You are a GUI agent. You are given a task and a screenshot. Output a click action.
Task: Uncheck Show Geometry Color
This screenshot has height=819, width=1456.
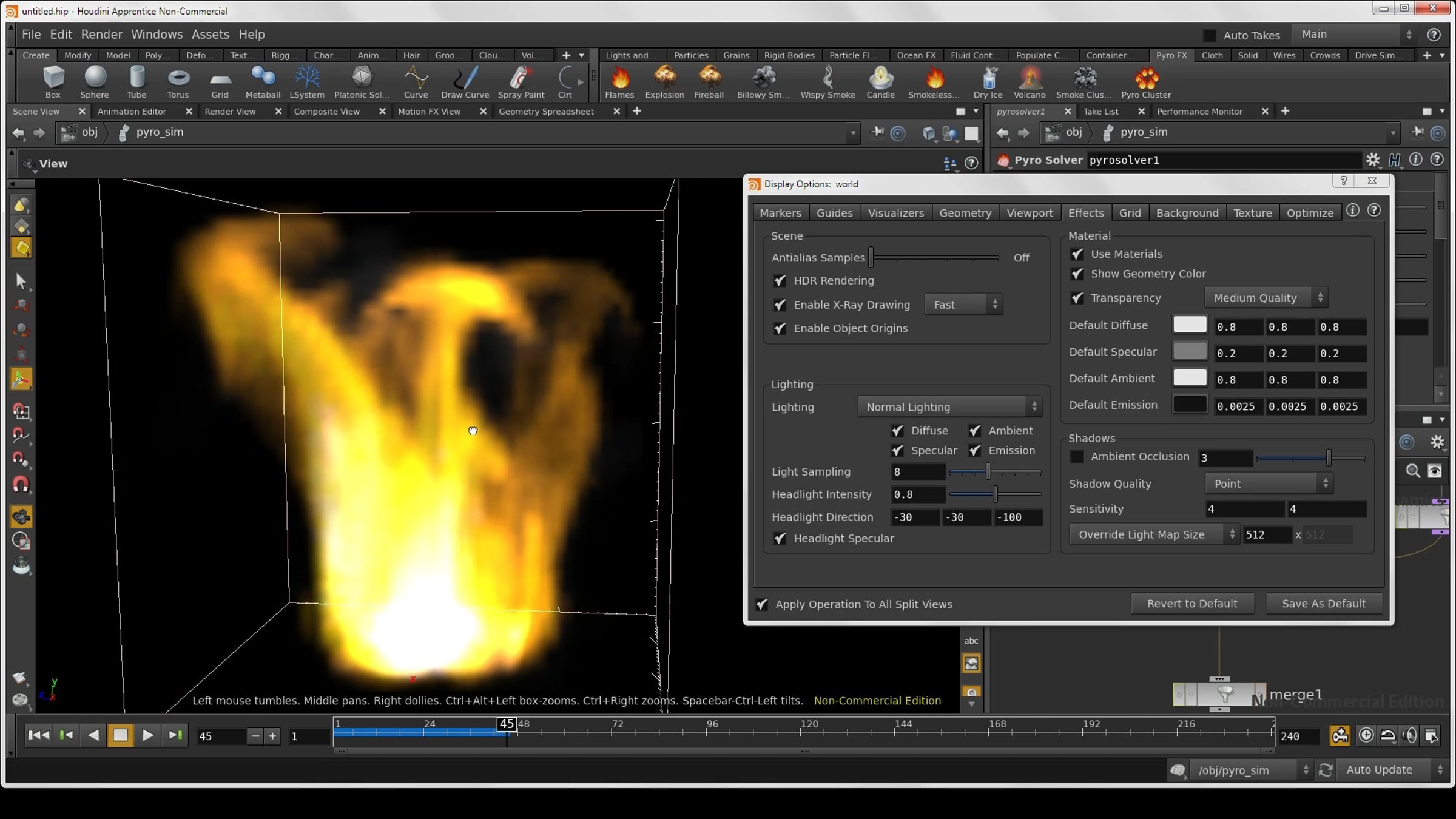point(1077,274)
